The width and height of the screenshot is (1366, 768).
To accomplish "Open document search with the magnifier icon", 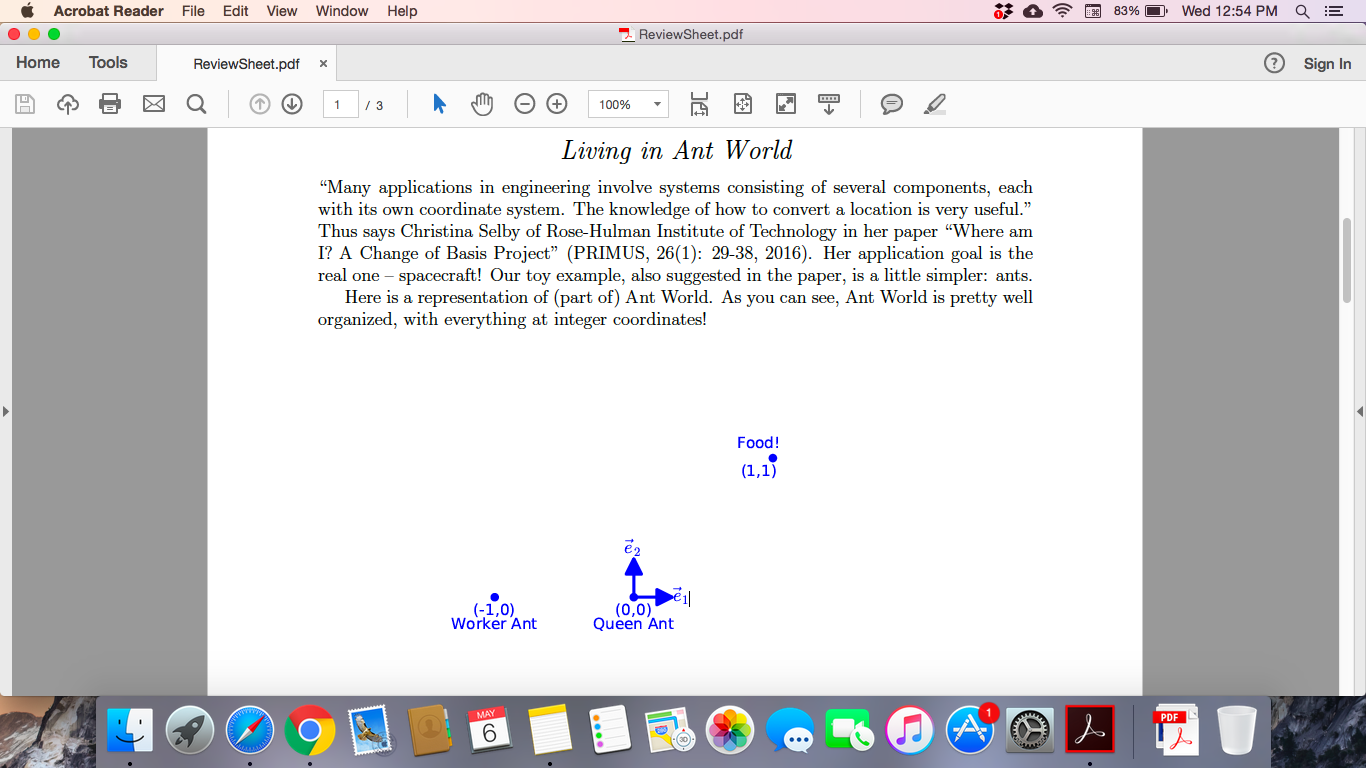I will click(x=196, y=103).
